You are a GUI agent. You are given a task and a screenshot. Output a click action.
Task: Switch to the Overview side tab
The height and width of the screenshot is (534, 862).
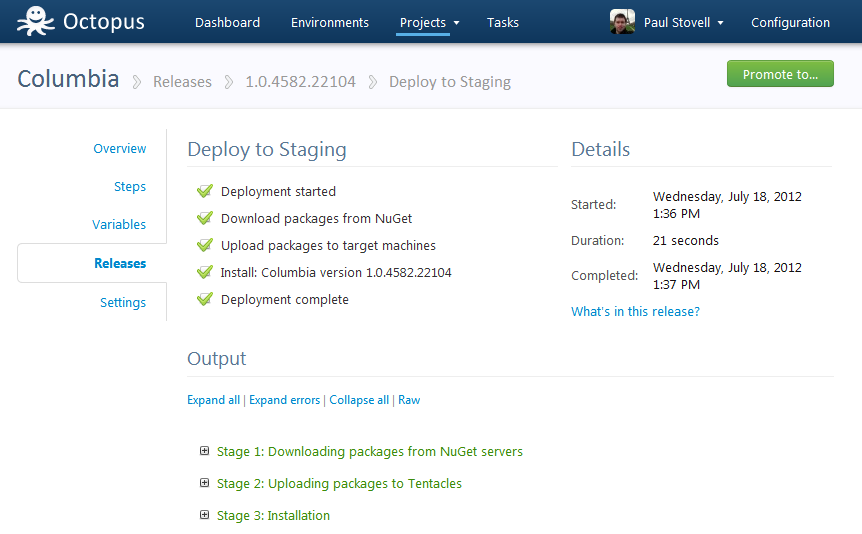coord(119,148)
